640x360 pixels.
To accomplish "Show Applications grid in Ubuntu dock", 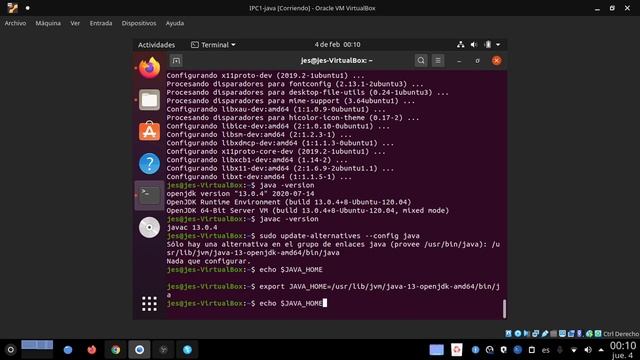I will pyautogui.click(x=149, y=304).
